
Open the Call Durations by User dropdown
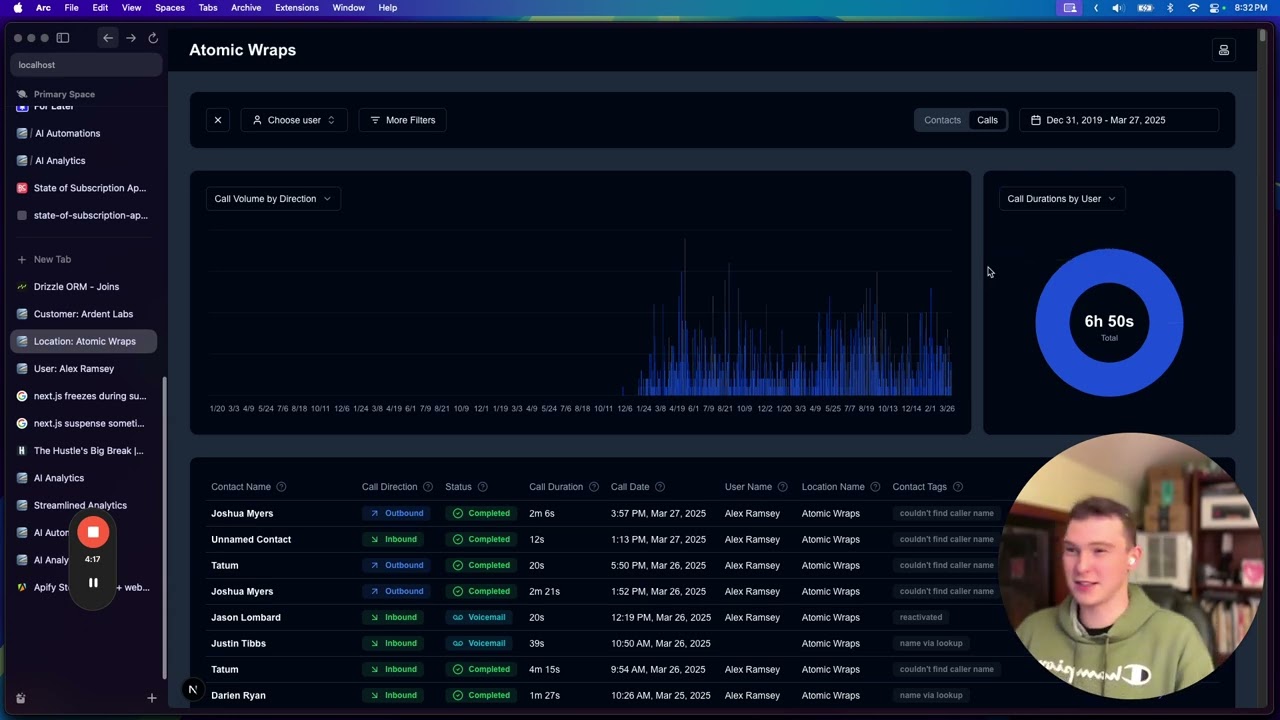[x=1062, y=199]
